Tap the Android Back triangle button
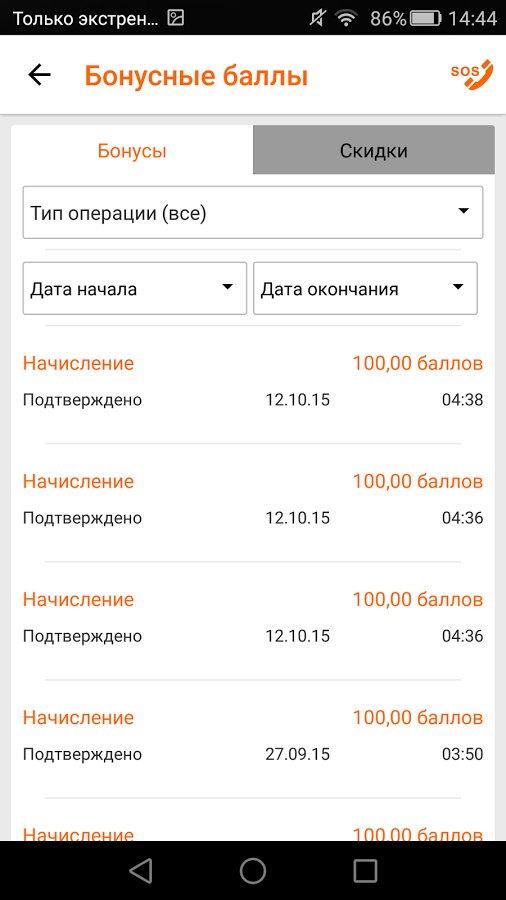 (141, 870)
